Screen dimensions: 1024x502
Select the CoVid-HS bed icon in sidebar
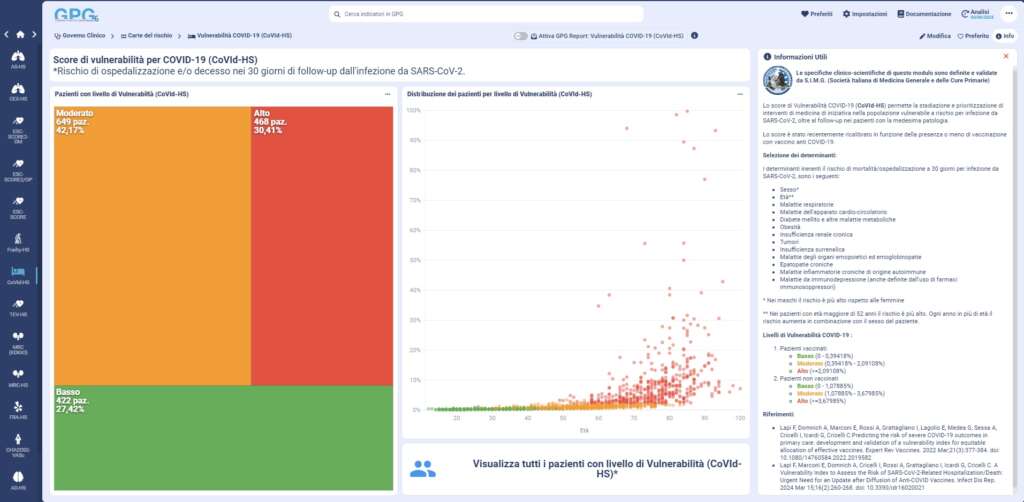pyautogui.click(x=18, y=273)
